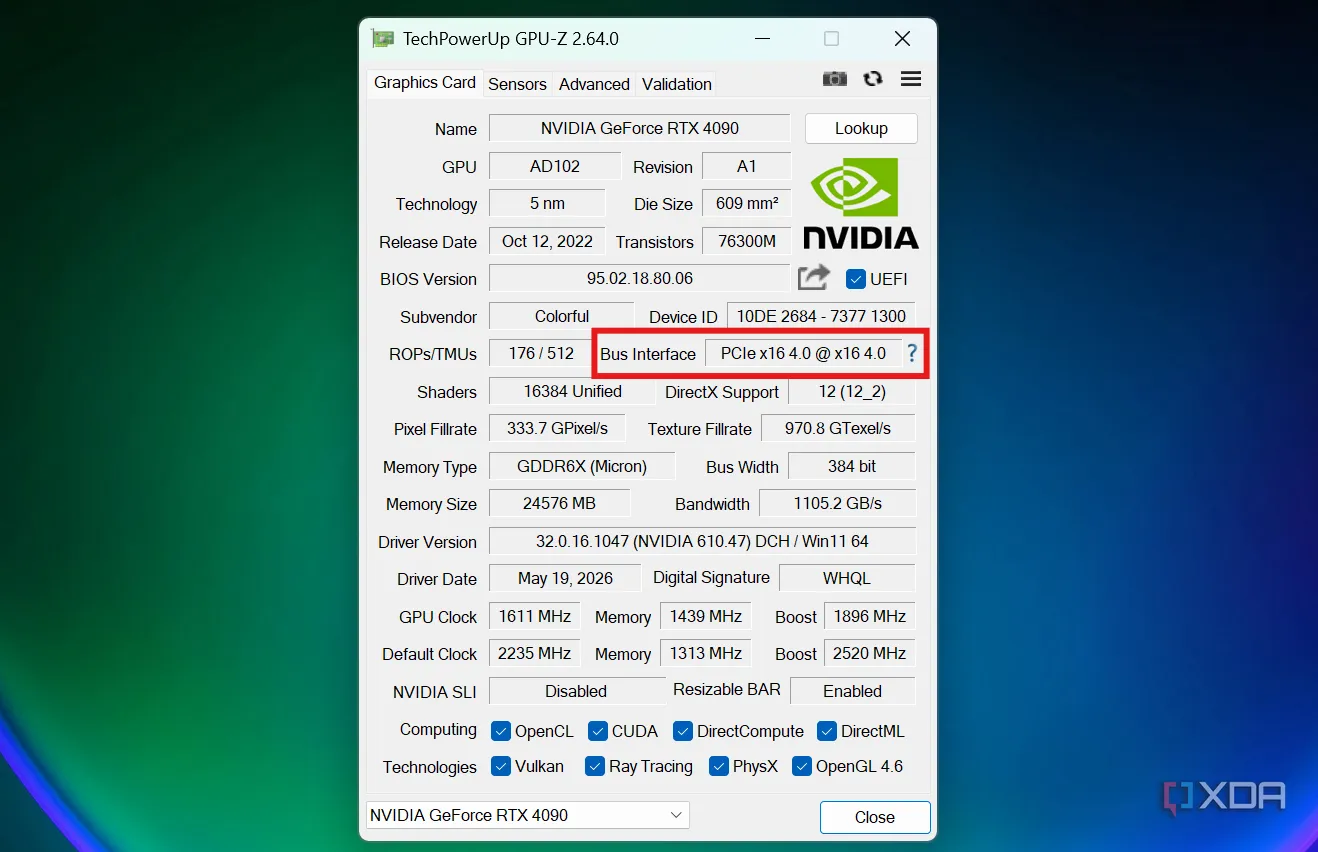The image size is (1318, 852).
Task: Click the Default Clock value 2235 MHz
Action: (x=535, y=653)
